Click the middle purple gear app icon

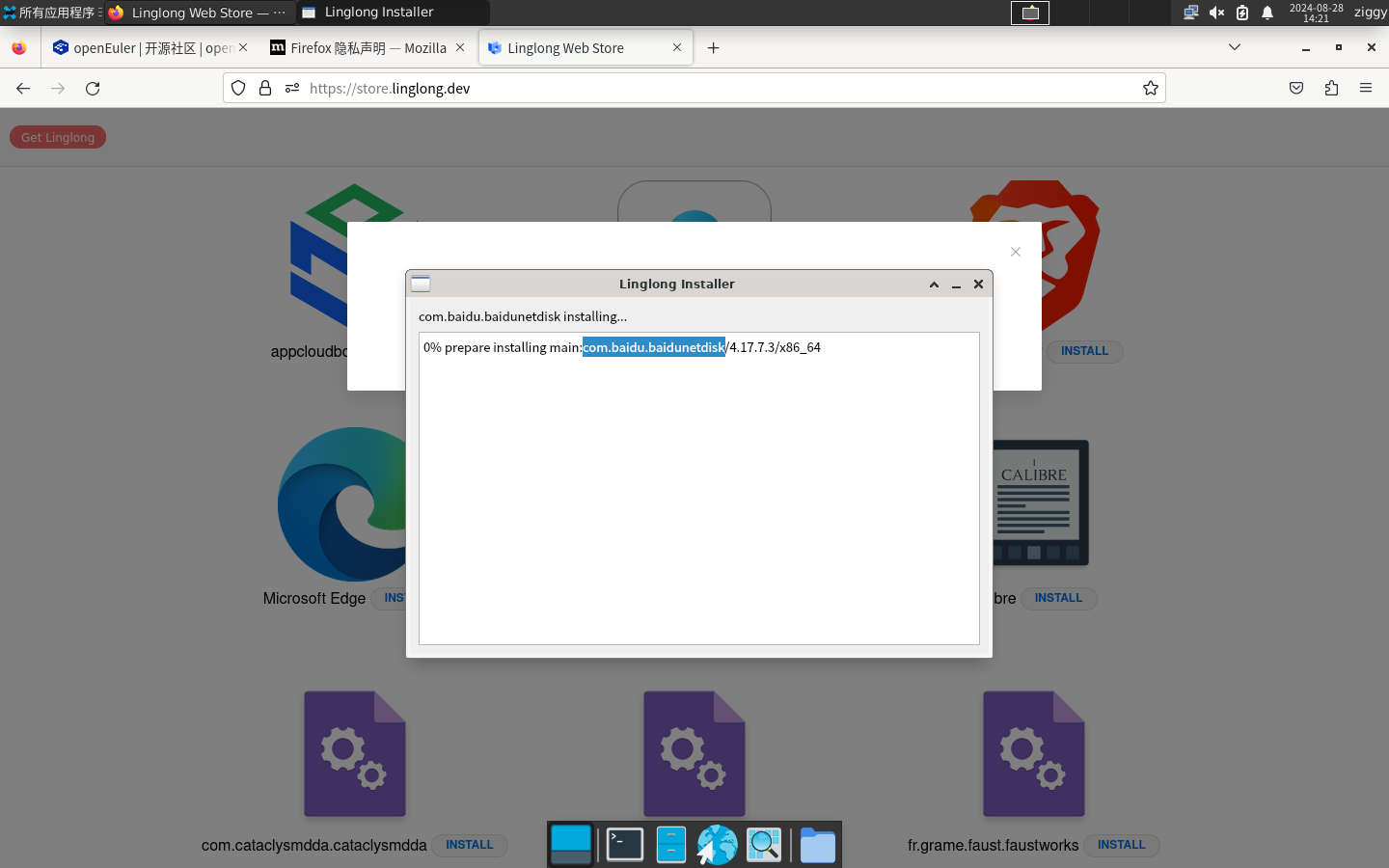click(x=694, y=754)
